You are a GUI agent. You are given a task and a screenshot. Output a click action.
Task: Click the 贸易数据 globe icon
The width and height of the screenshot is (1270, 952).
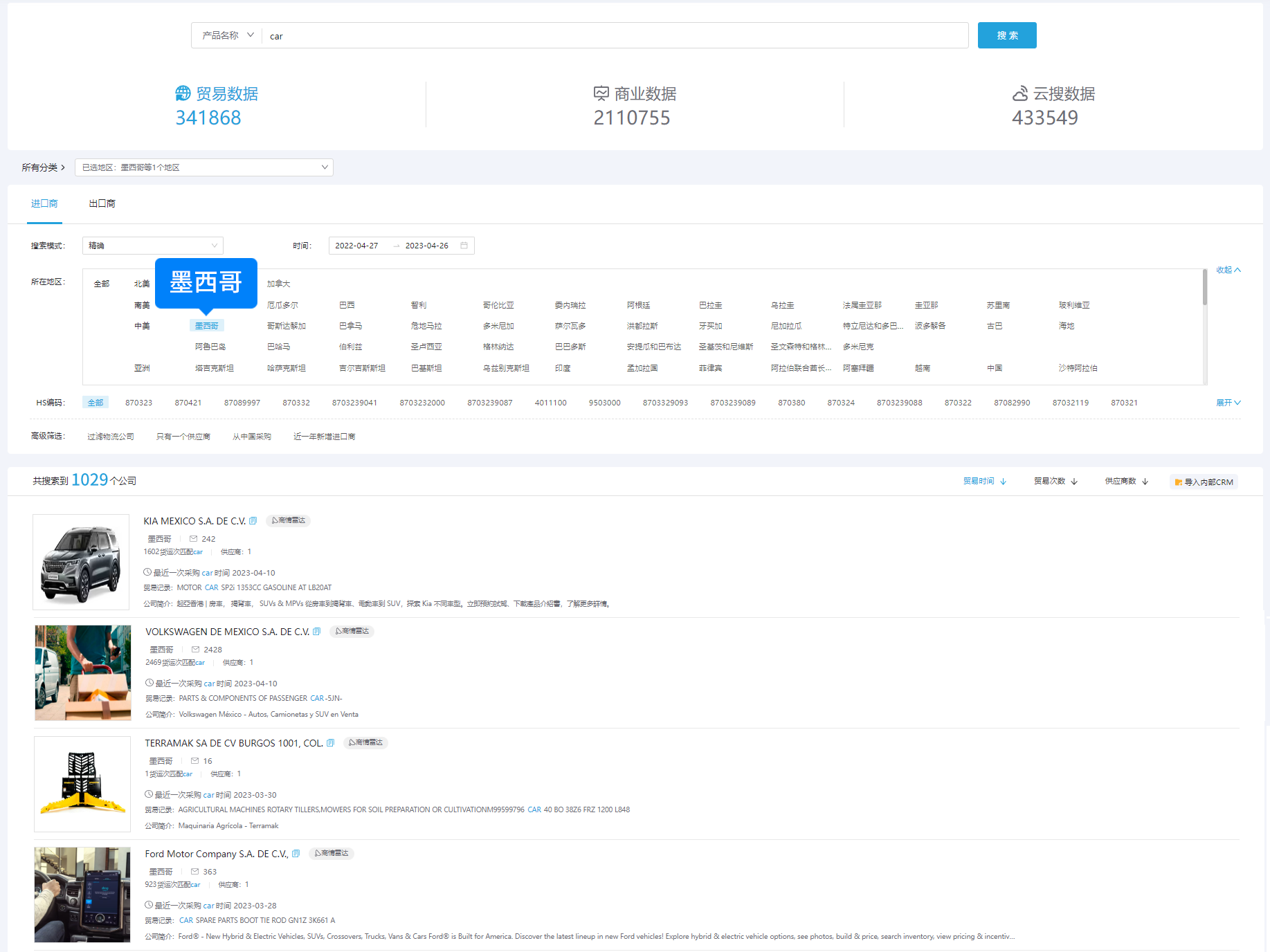point(183,93)
